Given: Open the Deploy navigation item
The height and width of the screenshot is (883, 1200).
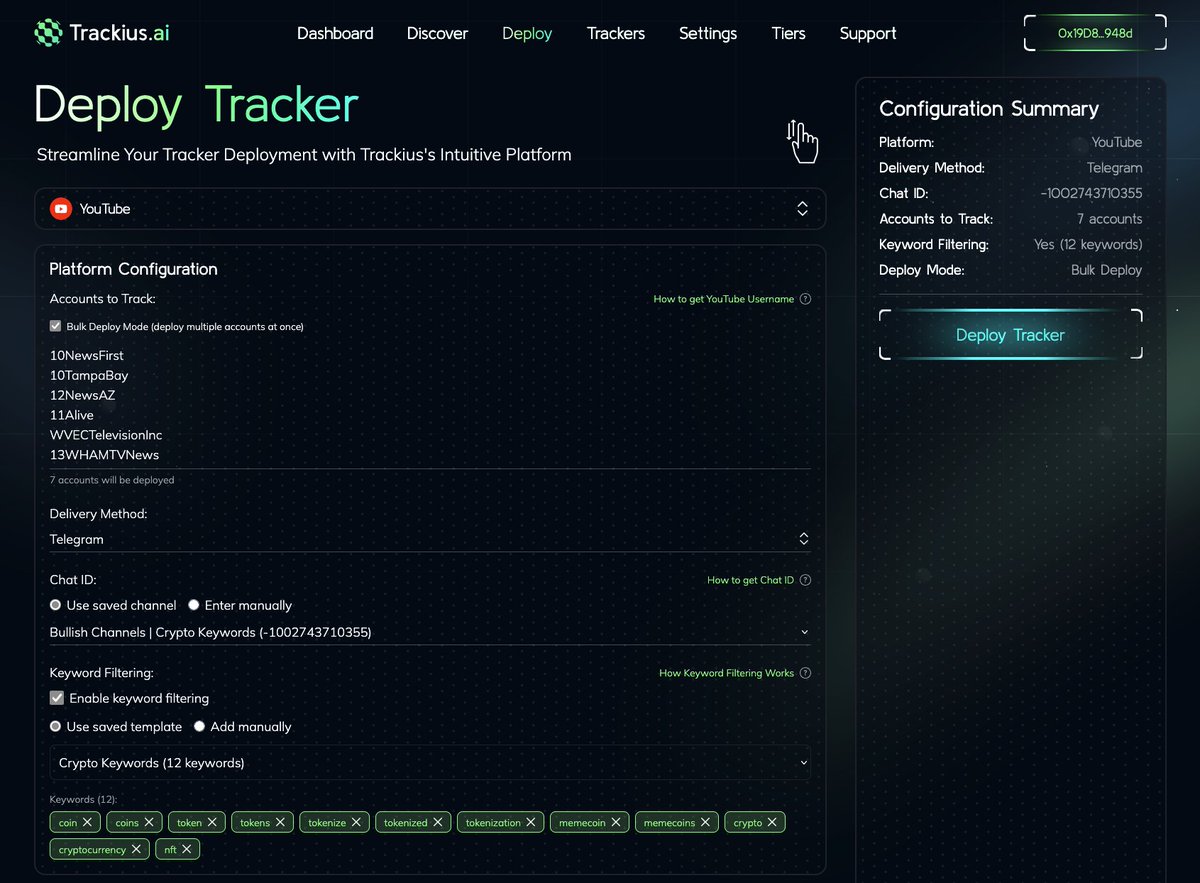Looking at the screenshot, I should point(527,33).
